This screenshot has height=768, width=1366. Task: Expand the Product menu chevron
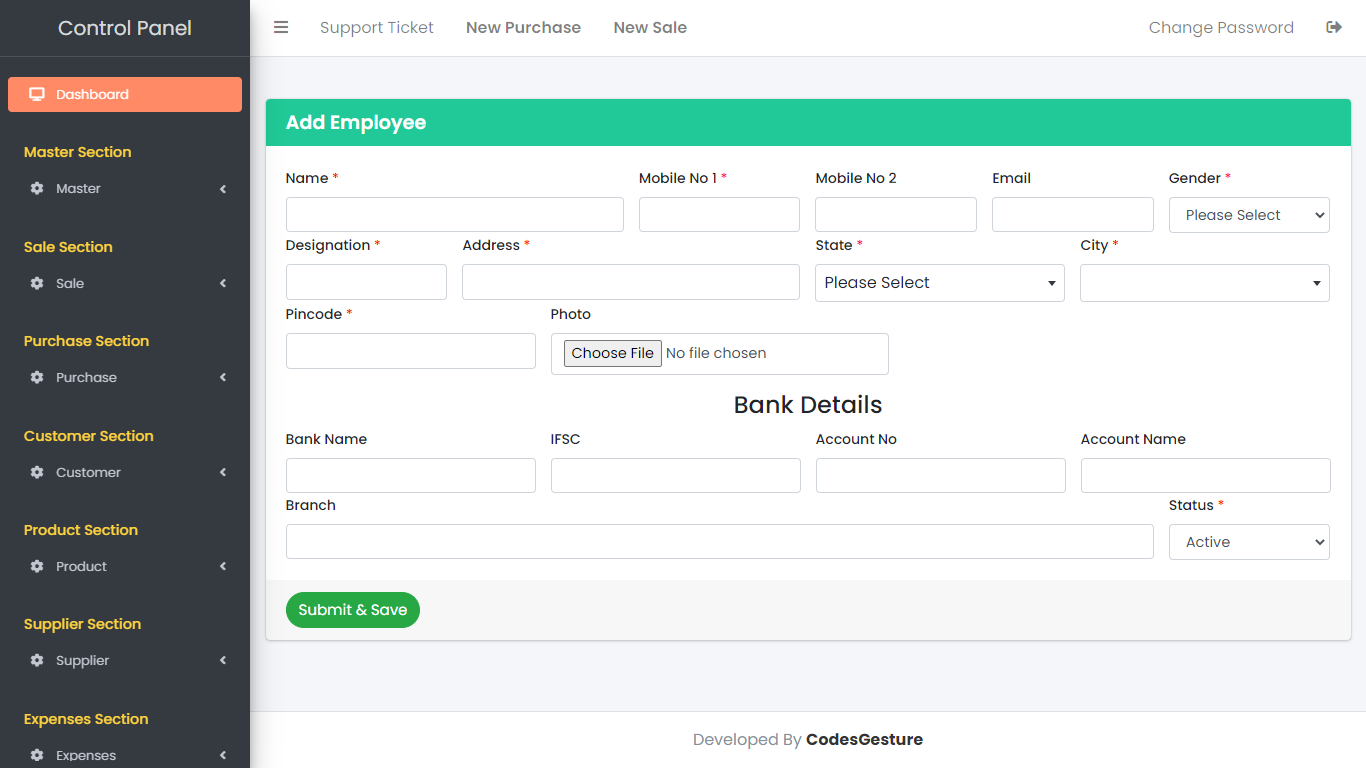click(x=223, y=566)
